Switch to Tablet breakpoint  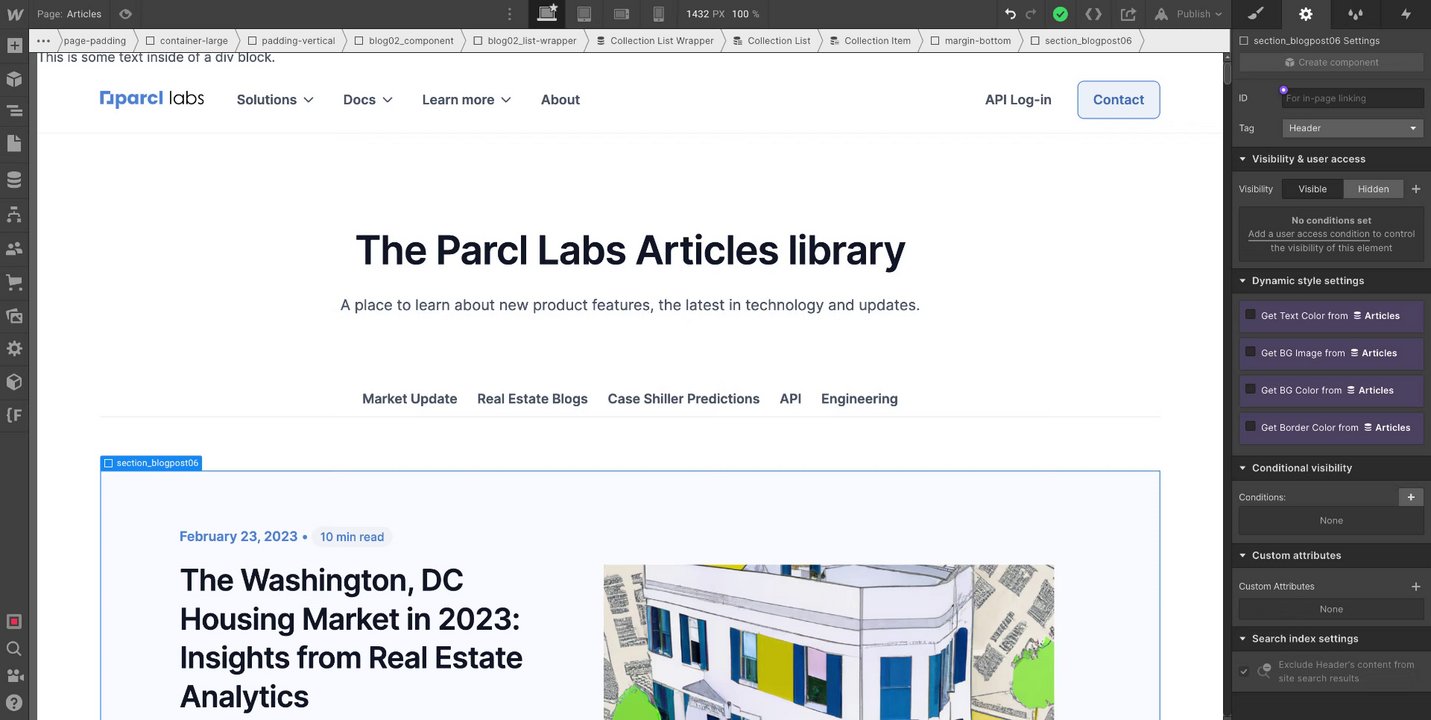click(x=584, y=14)
